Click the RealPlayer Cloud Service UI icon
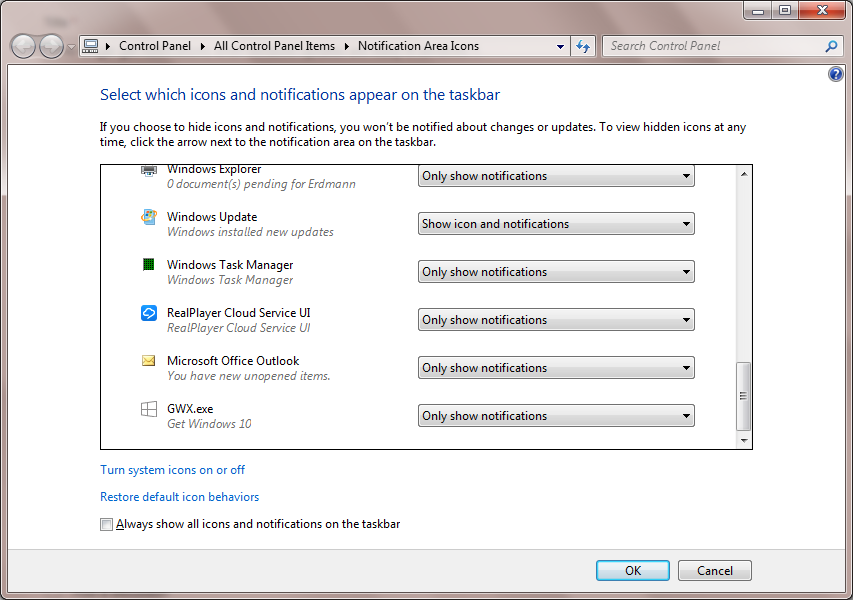Screen dimensions: 853x600 149,313
